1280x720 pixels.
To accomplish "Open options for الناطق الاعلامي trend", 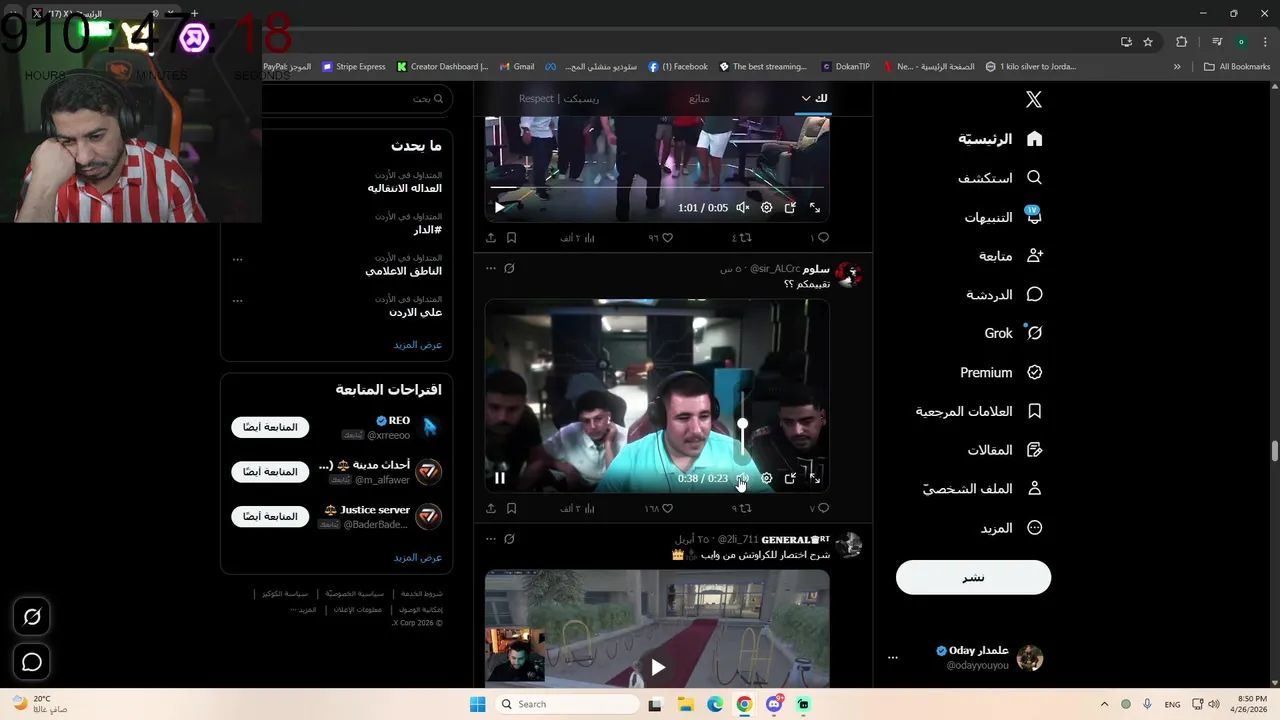I will 237,259.
